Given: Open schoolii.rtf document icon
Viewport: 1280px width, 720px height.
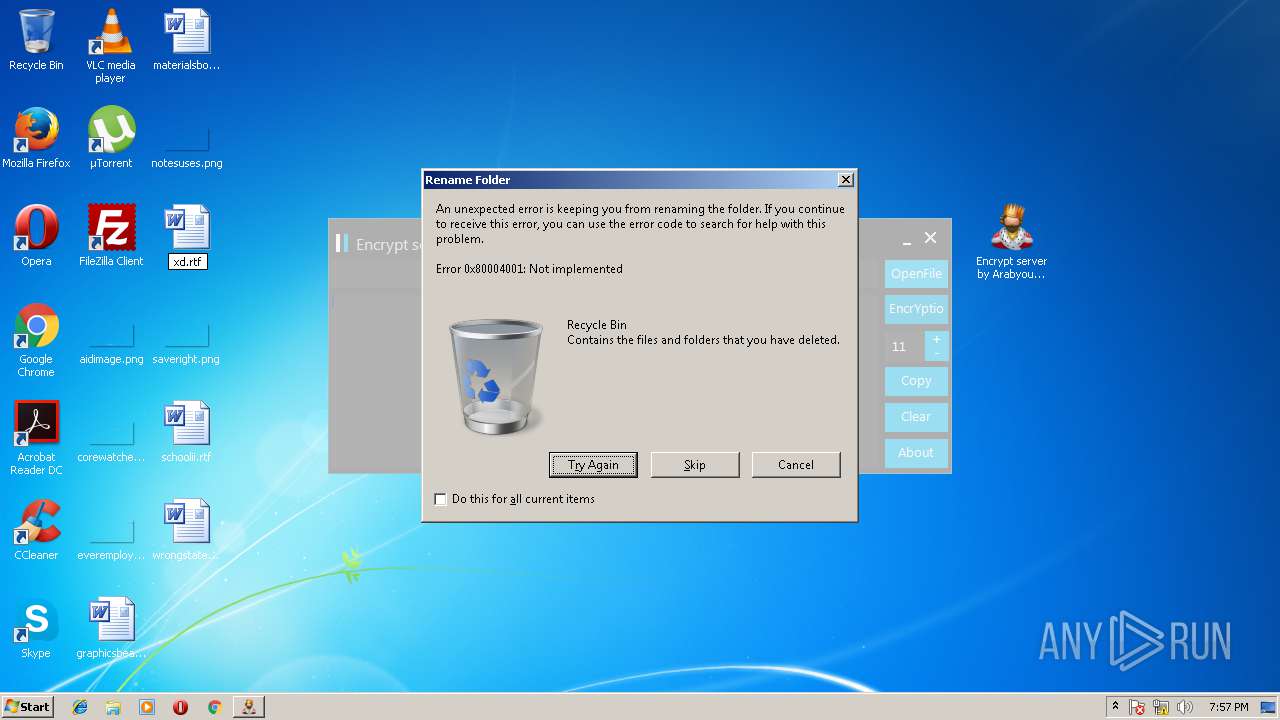Looking at the screenshot, I should (x=186, y=432).
